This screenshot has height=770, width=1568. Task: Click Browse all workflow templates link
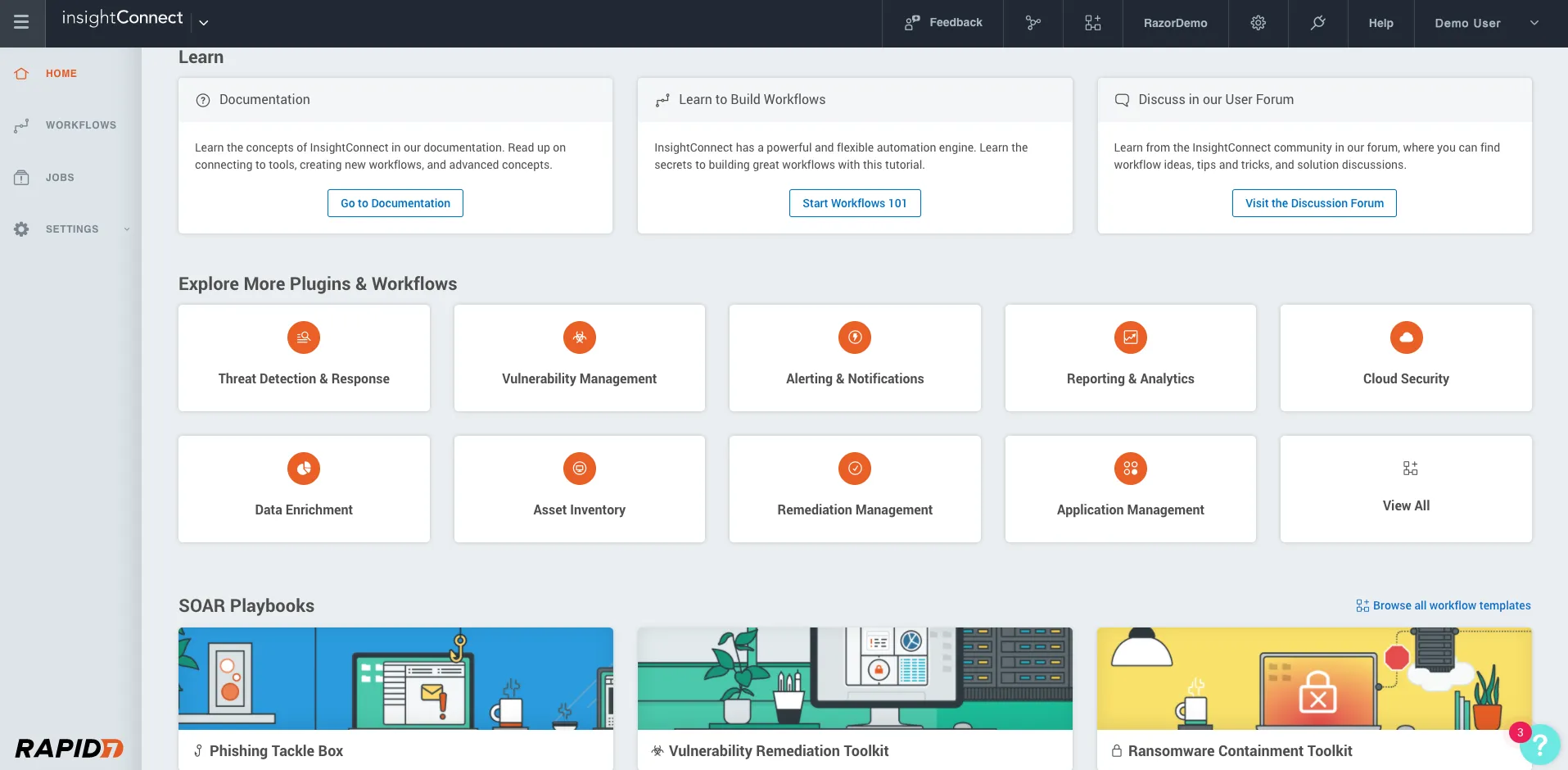pyautogui.click(x=1444, y=605)
